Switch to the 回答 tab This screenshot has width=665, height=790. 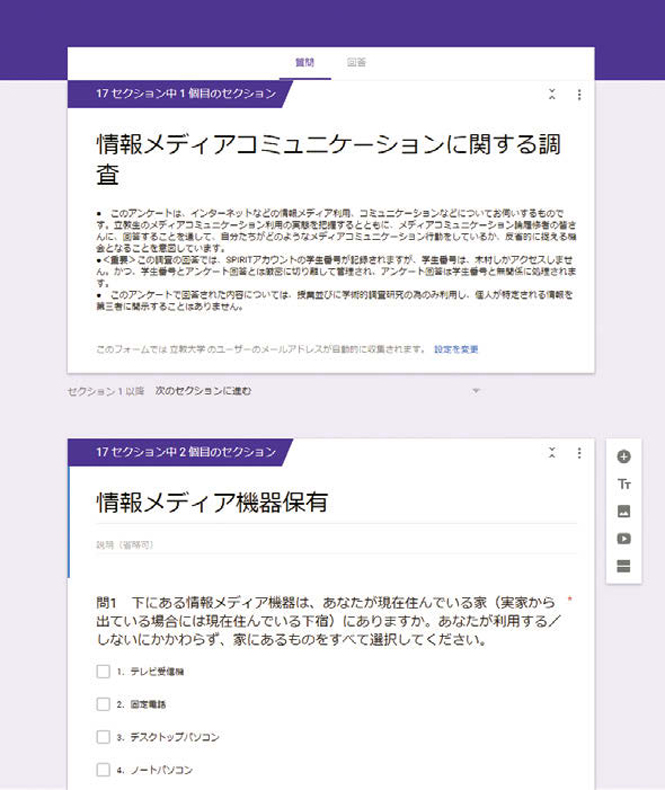click(357, 62)
